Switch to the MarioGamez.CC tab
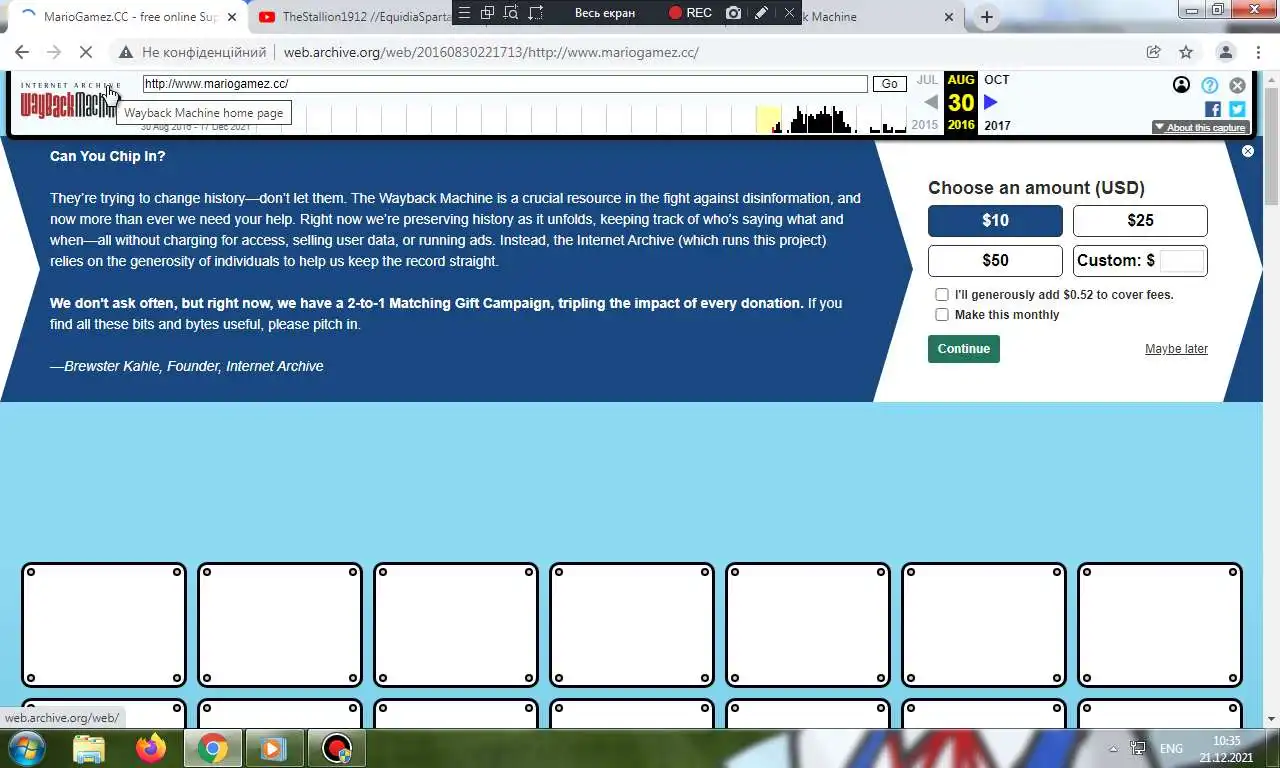Image resolution: width=1280 pixels, height=768 pixels. point(130,17)
